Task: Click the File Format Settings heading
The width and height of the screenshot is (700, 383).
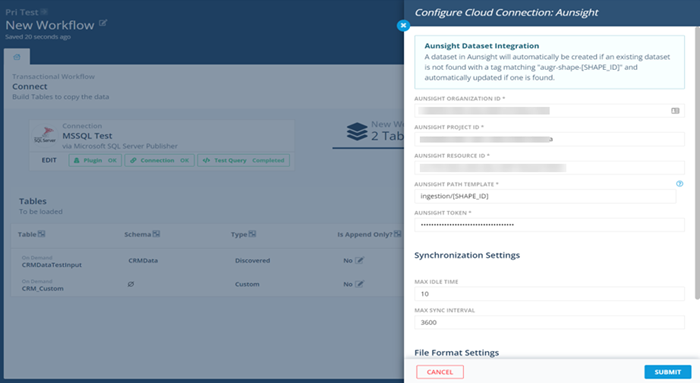Action: point(456,353)
